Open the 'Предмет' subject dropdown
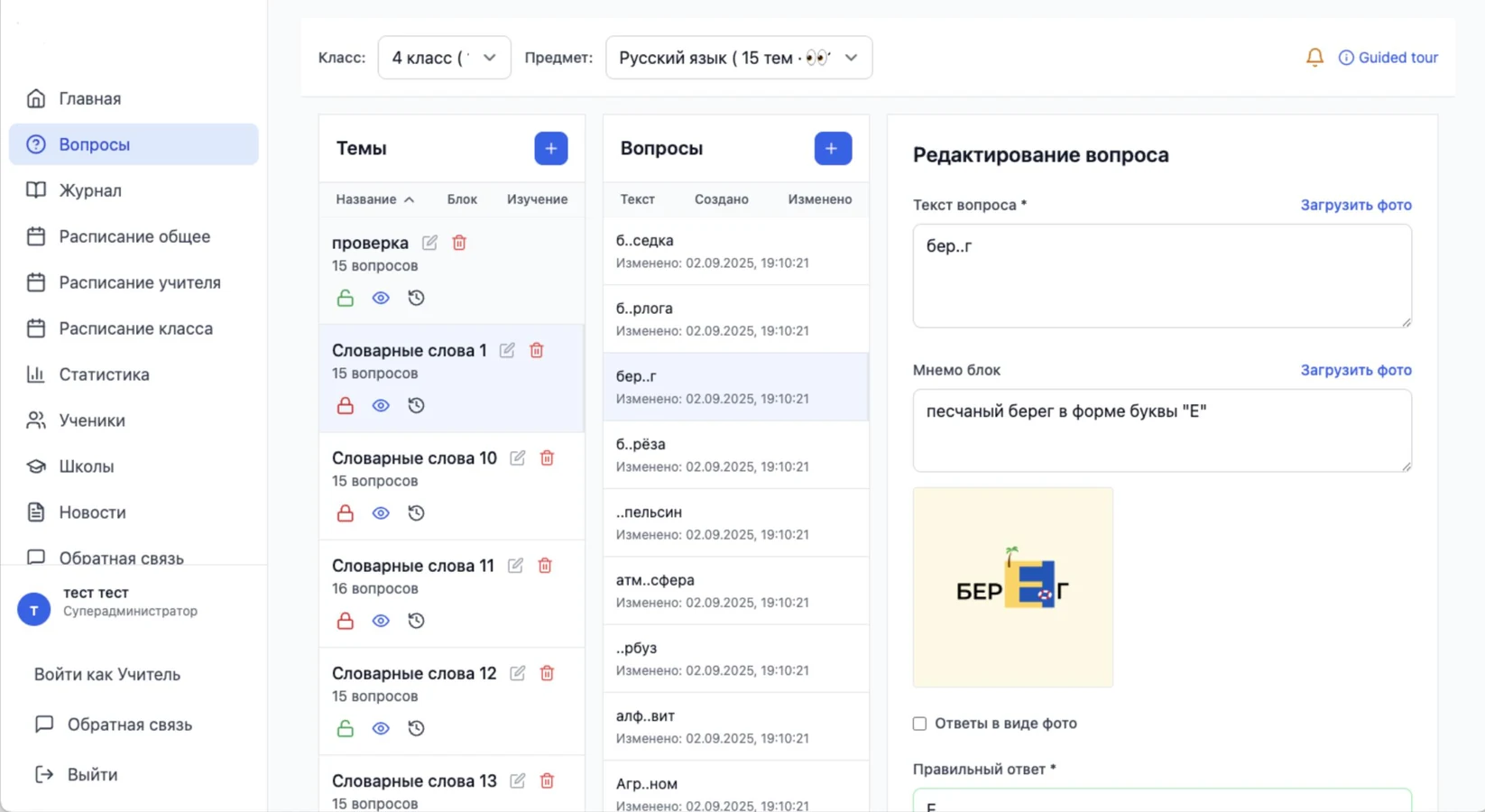Viewport: 1485px width, 812px height. tap(739, 58)
